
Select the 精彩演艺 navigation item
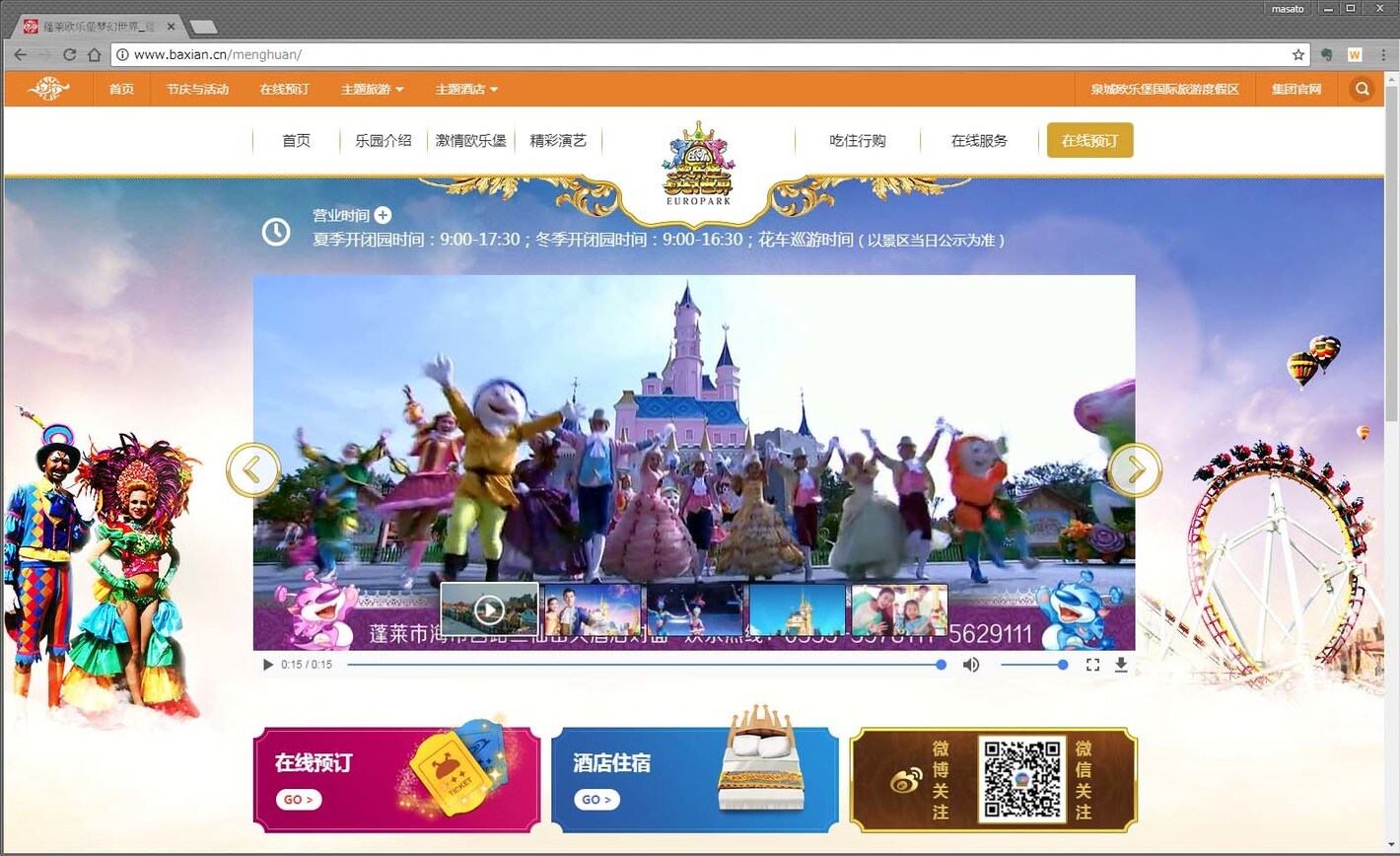[x=558, y=140]
